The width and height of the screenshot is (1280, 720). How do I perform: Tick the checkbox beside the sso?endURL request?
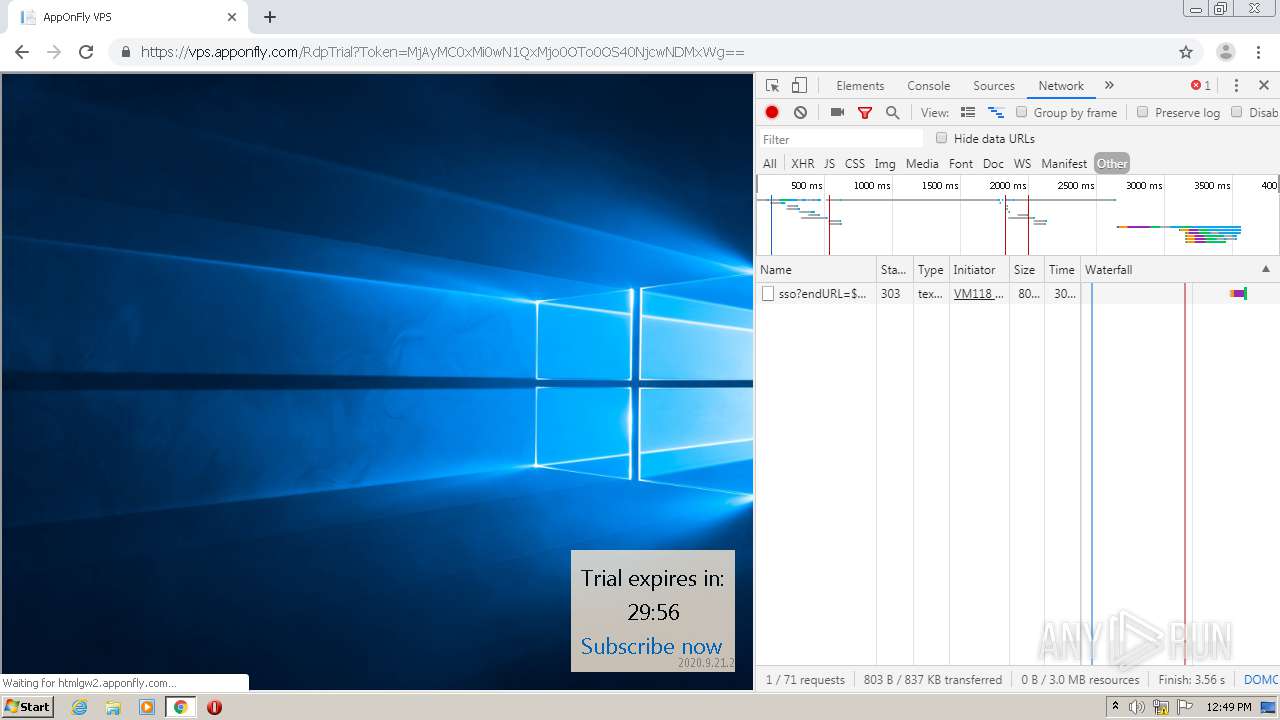(768, 294)
